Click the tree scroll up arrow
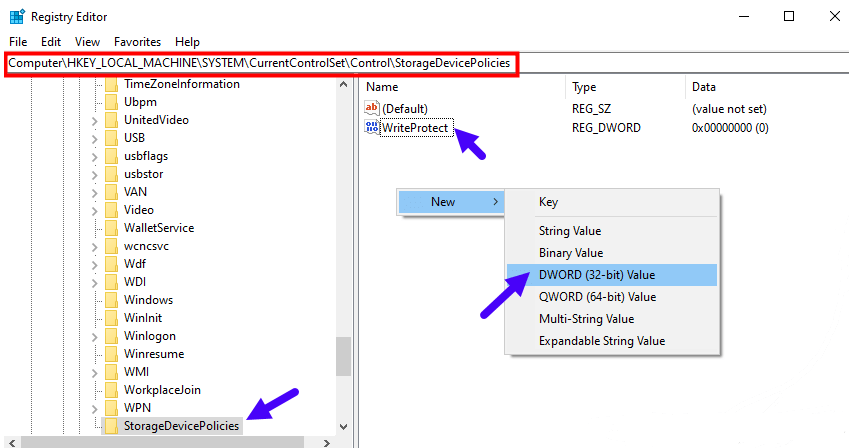This screenshot has width=849, height=448. pos(343,85)
